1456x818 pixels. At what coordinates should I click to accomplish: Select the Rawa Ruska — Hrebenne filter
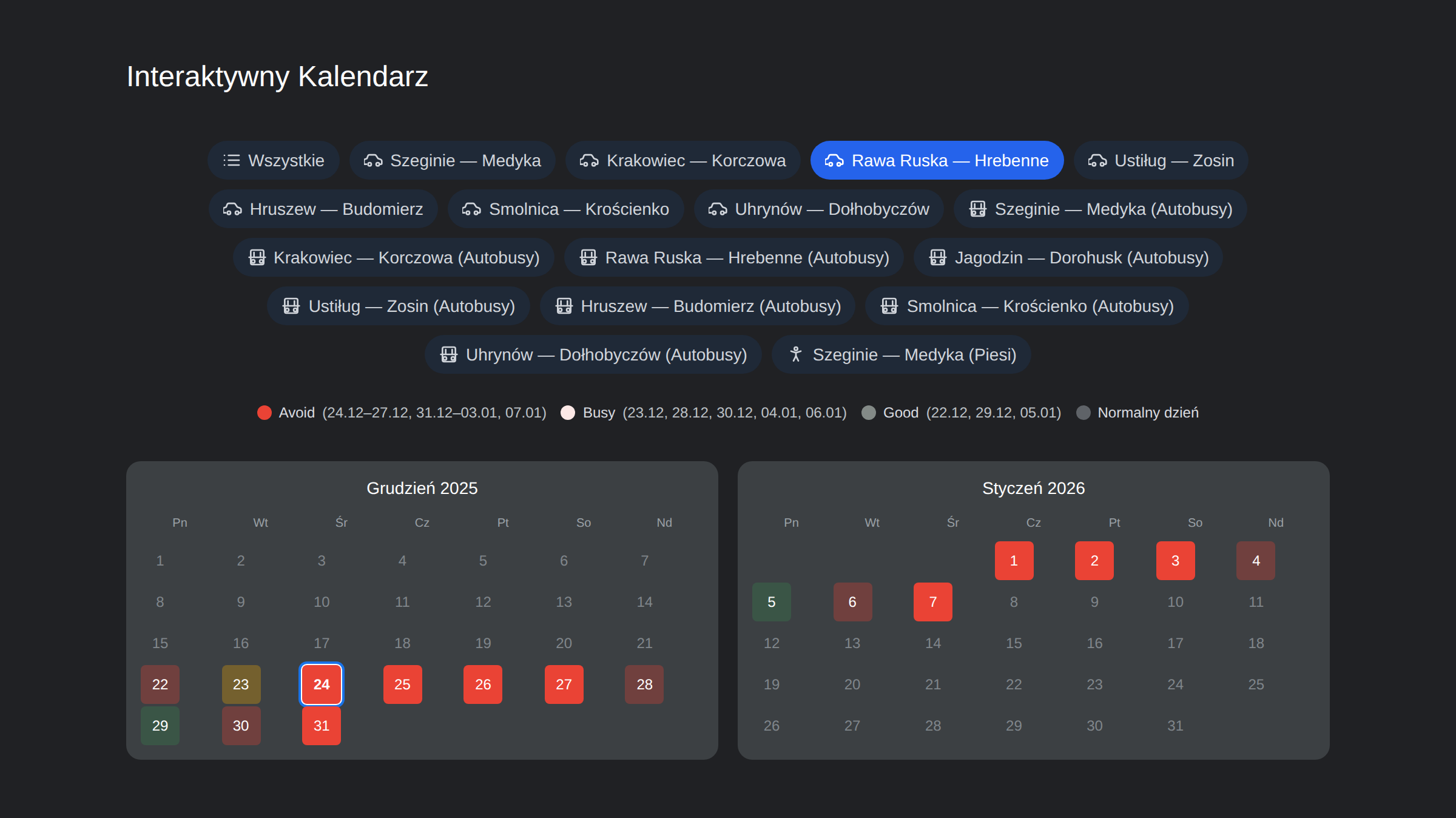pyautogui.click(x=937, y=160)
